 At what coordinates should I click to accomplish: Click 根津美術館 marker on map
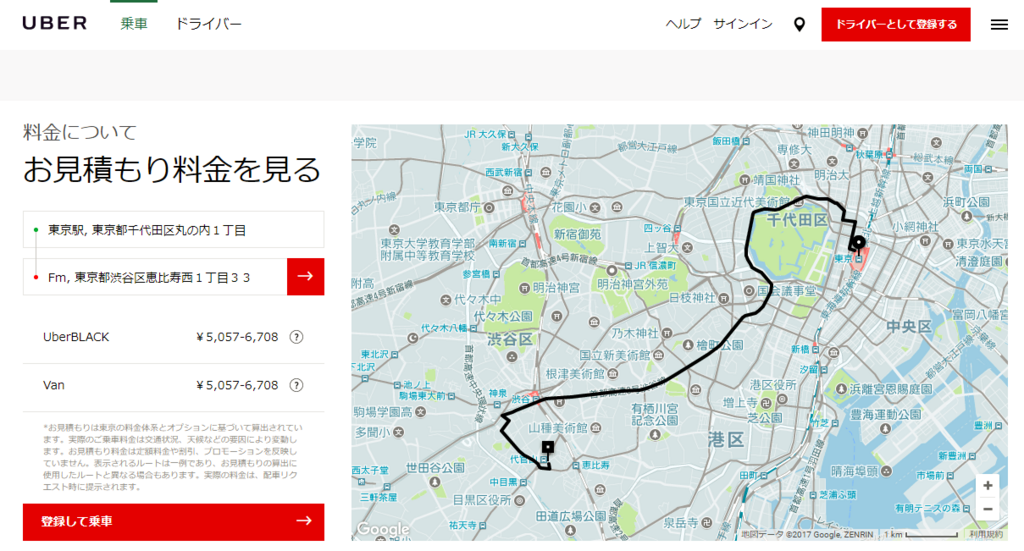tap(613, 374)
